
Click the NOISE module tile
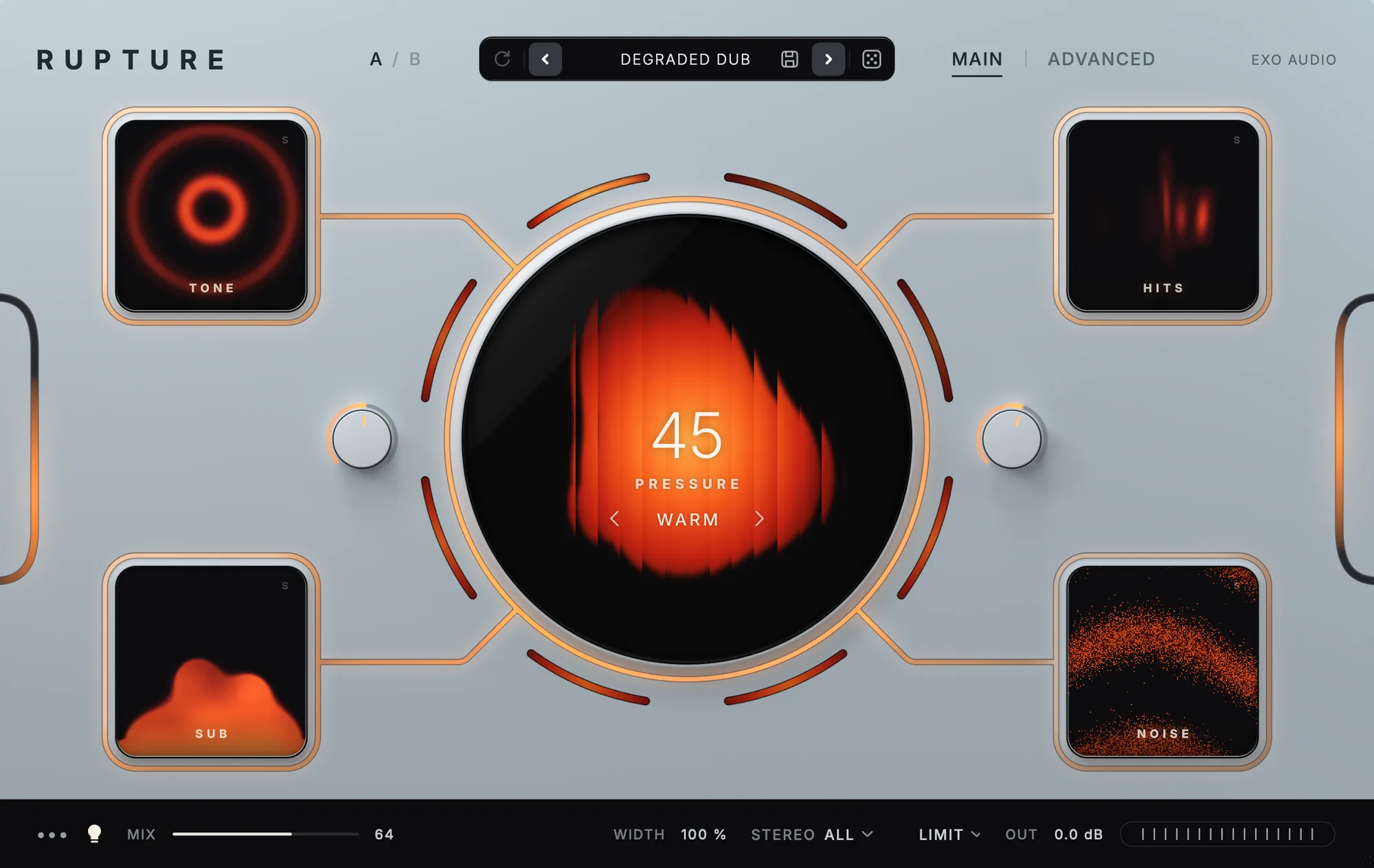coord(1162,661)
